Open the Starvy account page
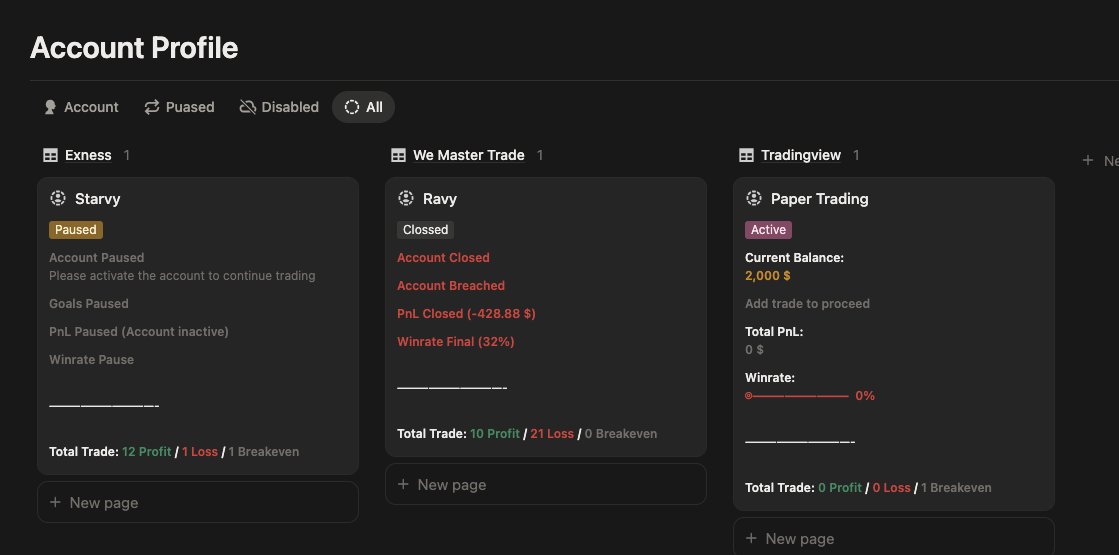Screen dimensions: 1119x555 (98, 199)
